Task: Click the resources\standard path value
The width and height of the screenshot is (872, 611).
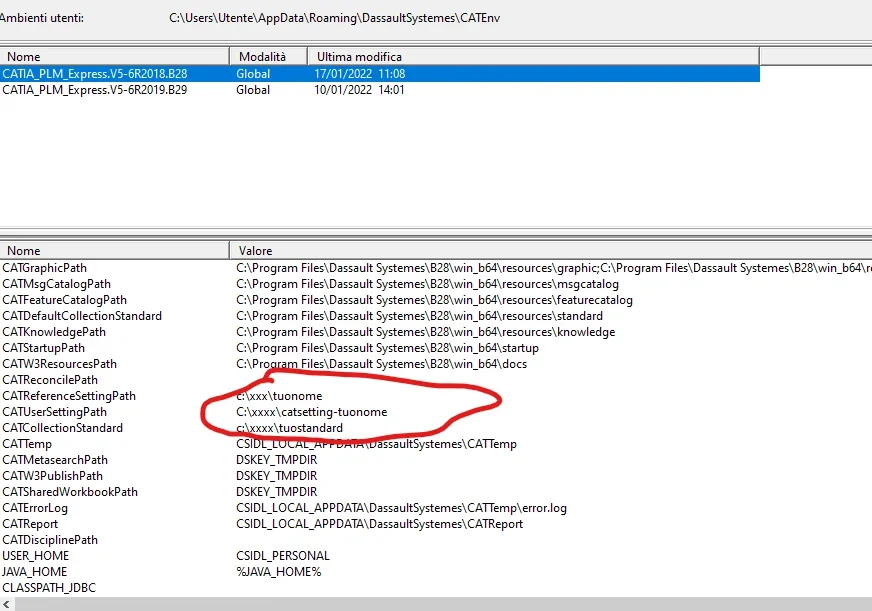Action: point(419,316)
